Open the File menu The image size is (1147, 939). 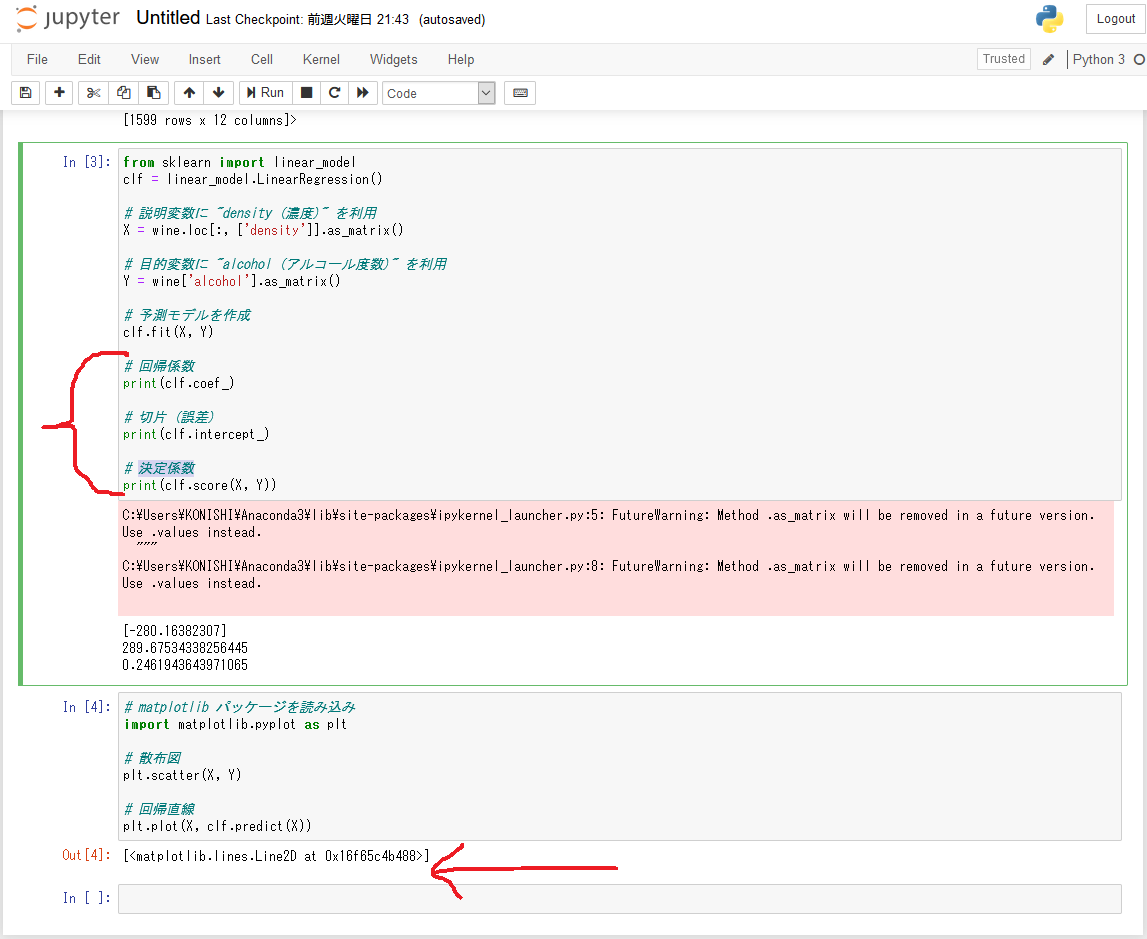click(x=37, y=59)
